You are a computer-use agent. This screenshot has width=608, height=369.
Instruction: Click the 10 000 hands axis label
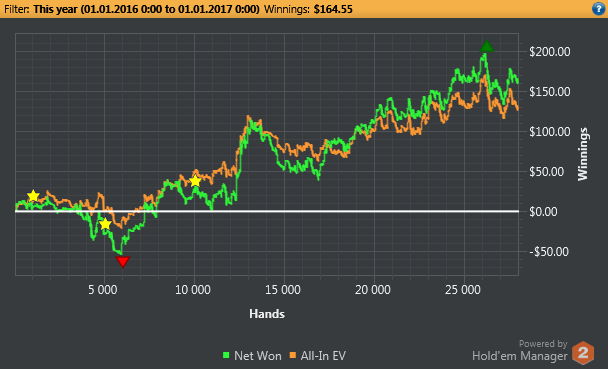(193, 290)
